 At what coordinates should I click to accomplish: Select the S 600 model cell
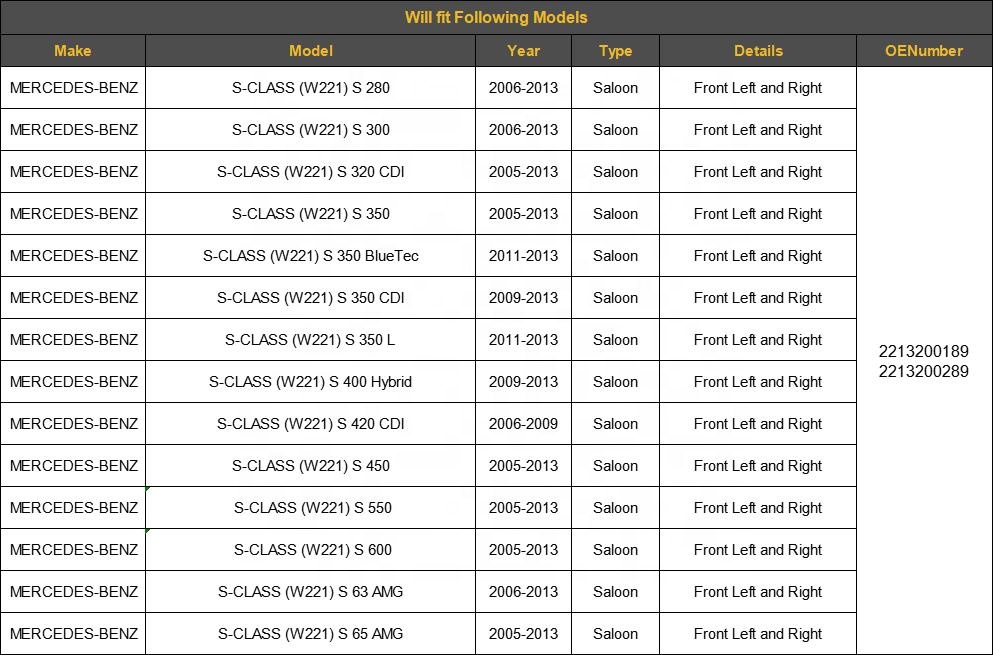pyautogui.click(x=312, y=550)
